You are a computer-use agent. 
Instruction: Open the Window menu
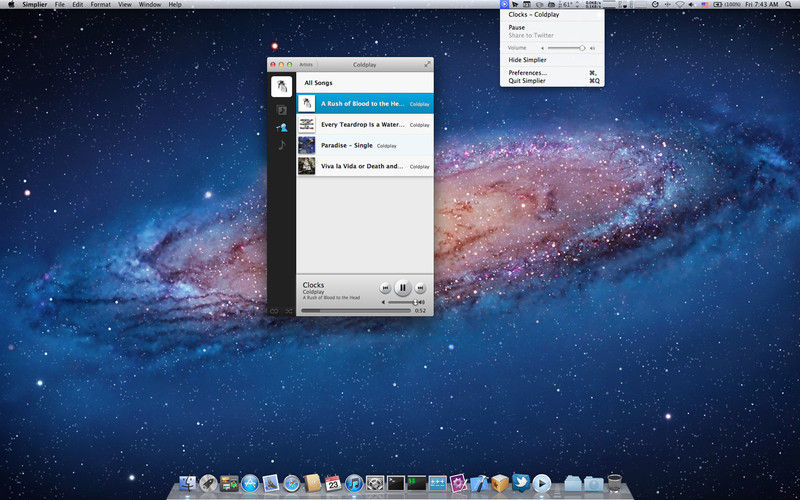pos(149,4)
